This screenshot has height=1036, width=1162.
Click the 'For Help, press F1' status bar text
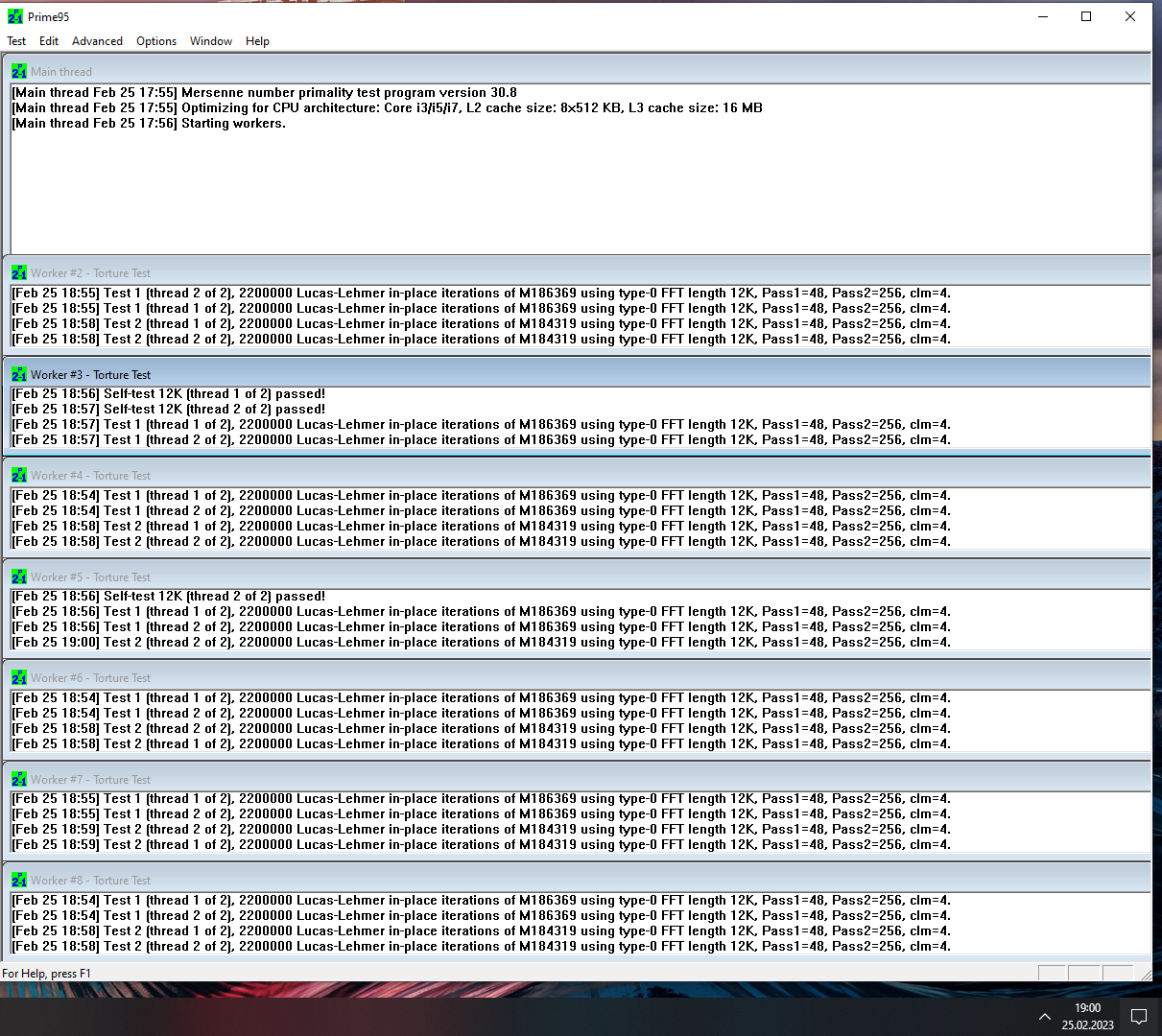[46, 974]
